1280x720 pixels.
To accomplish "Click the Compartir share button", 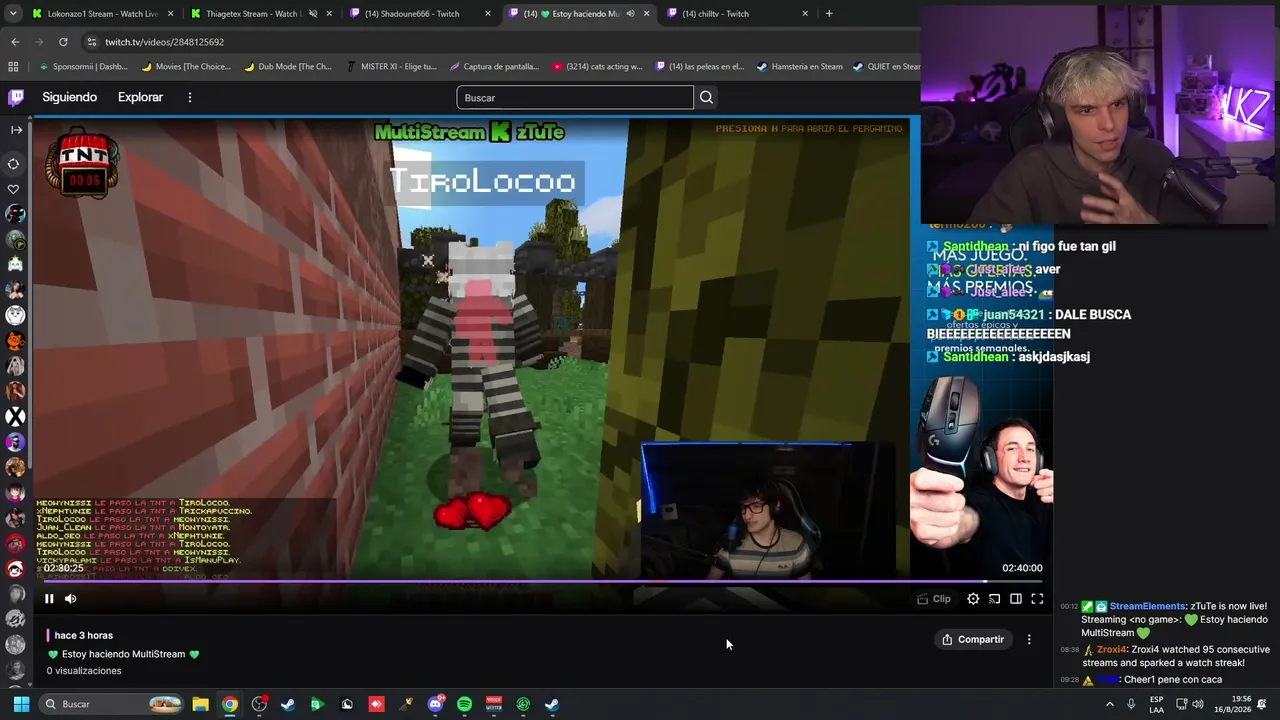I will point(973,640).
